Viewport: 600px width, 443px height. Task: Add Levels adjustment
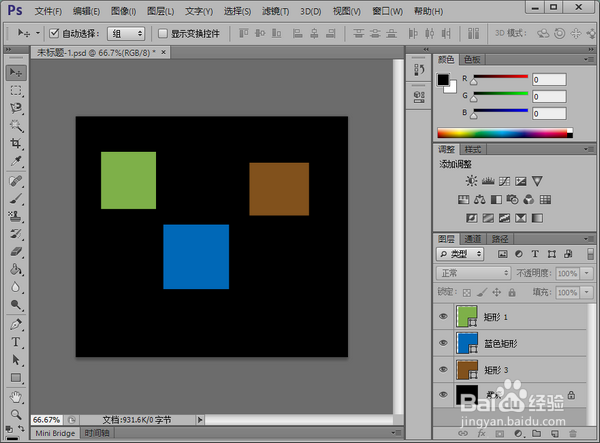pos(488,181)
